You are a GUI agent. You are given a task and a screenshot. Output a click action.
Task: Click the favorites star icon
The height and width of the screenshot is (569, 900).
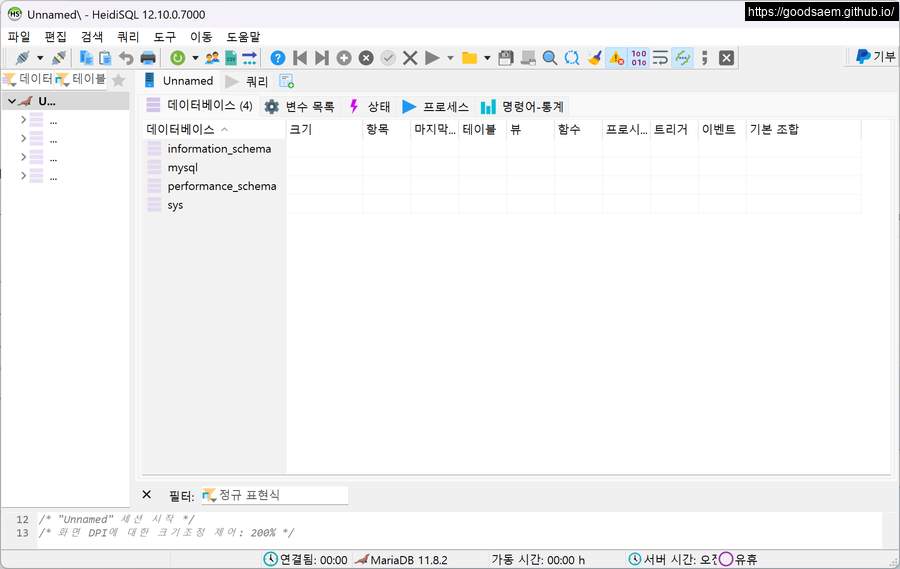click(119, 80)
